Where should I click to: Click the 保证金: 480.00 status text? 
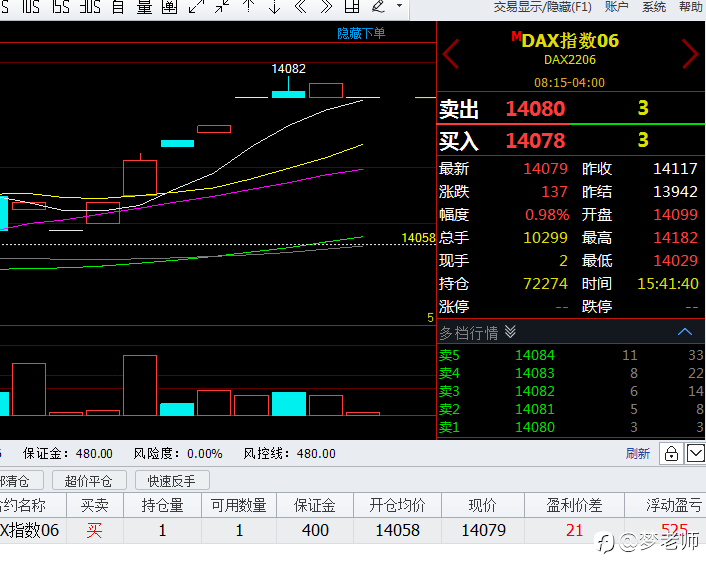pyautogui.click(x=68, y=453)
